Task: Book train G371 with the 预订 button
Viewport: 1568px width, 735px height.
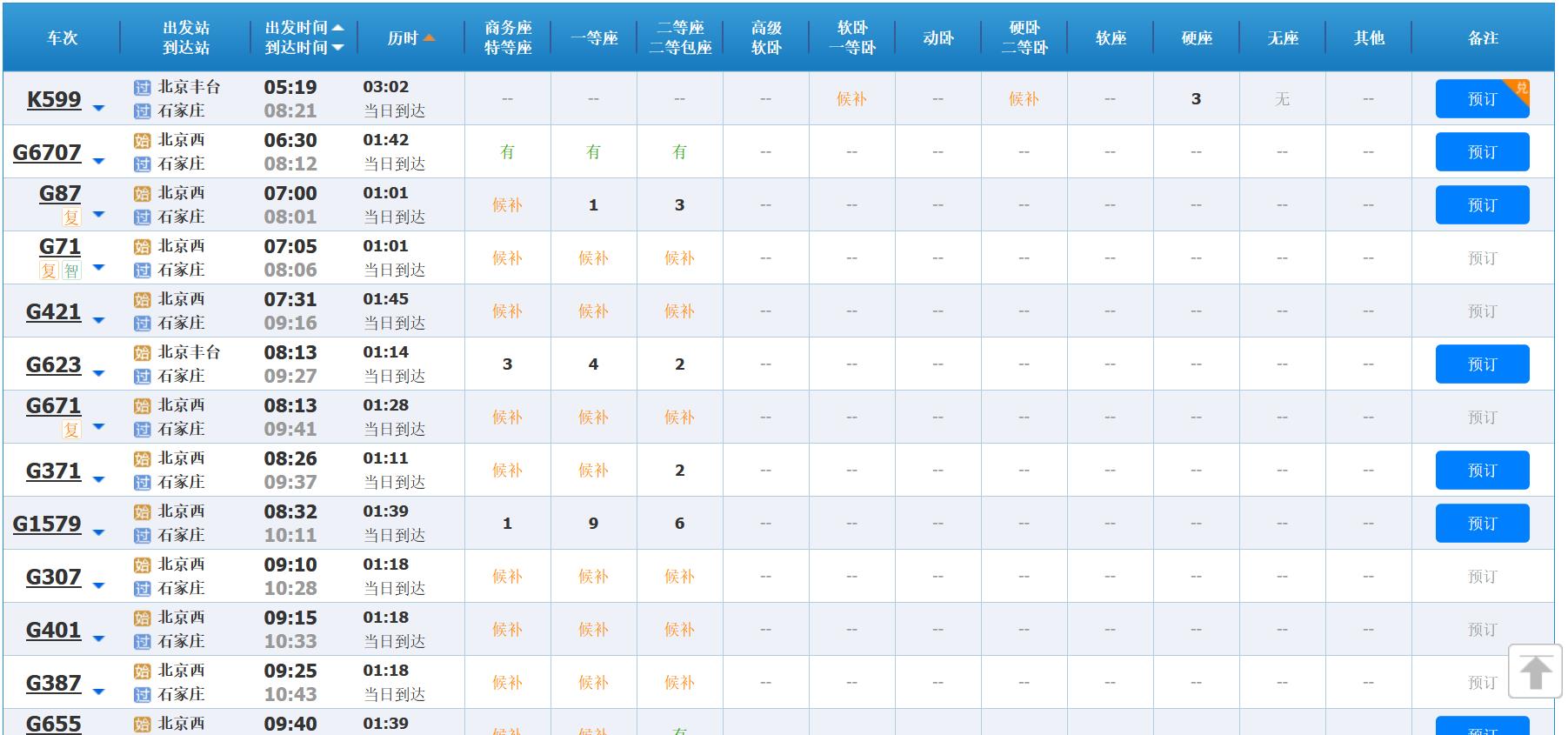Action: point(1482,471)
